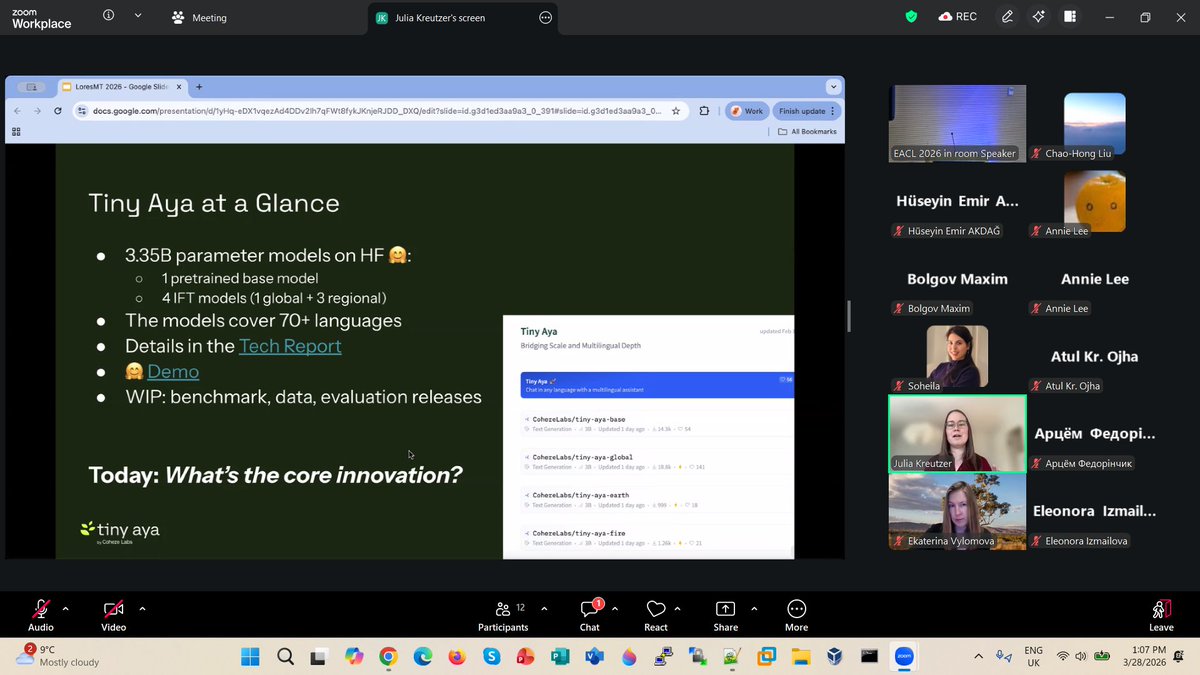Change the view layout icon
This screenshot has width=1200, height=675.
coord(1070,16)
